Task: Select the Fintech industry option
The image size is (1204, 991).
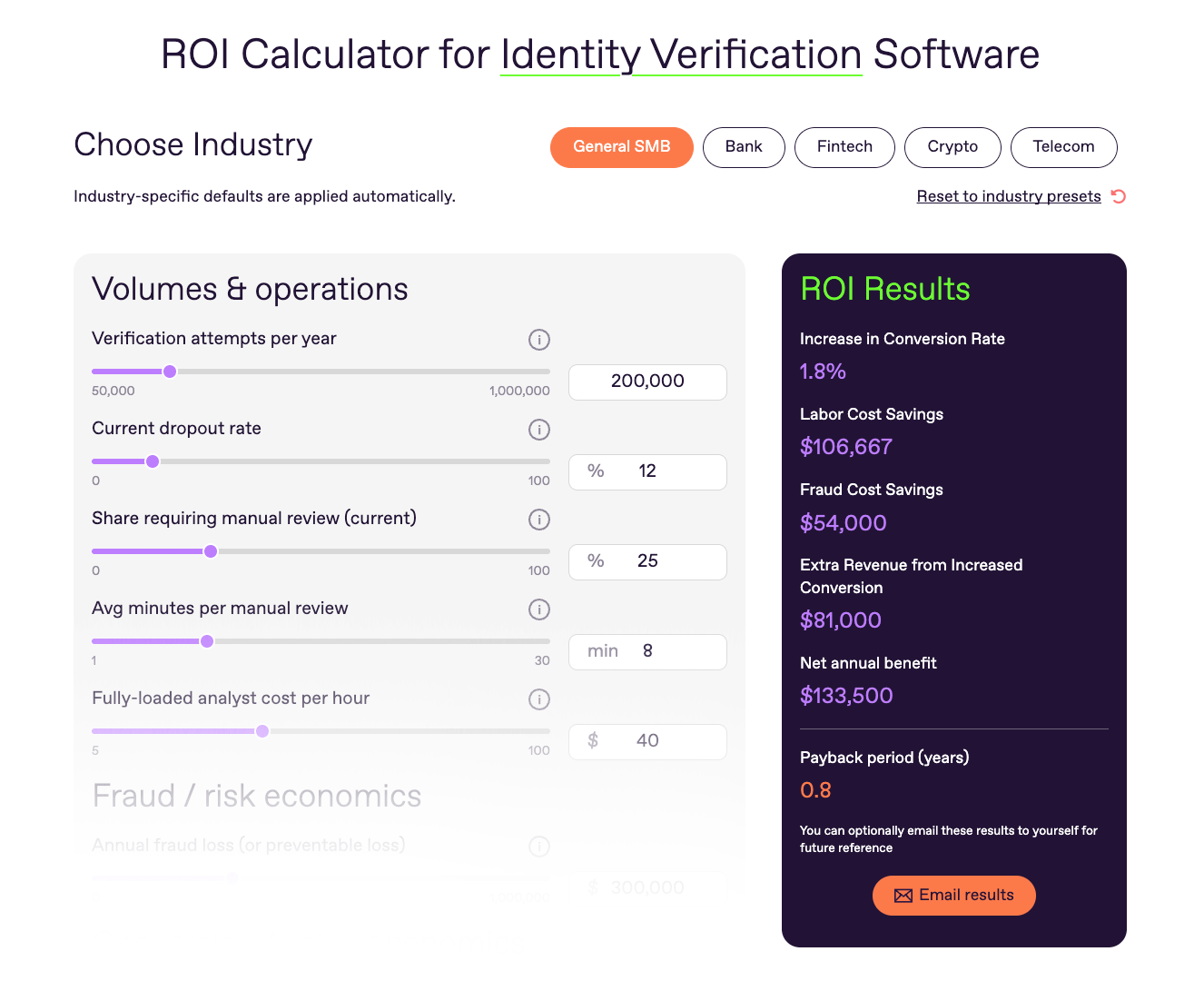Action: click(x=844, y=147)
